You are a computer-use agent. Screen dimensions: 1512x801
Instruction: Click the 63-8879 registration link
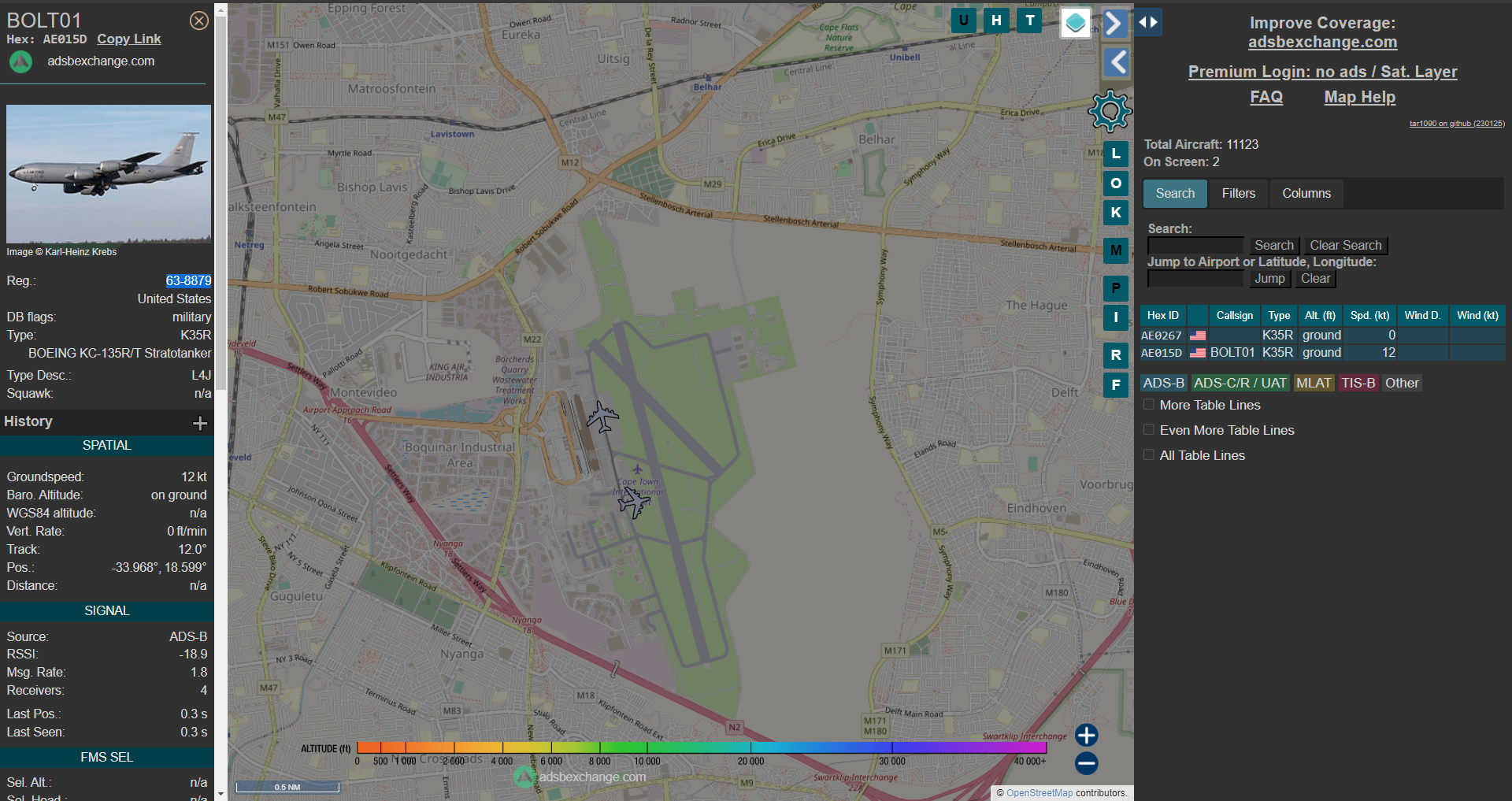pyautogui.click(x=188, y=280)
